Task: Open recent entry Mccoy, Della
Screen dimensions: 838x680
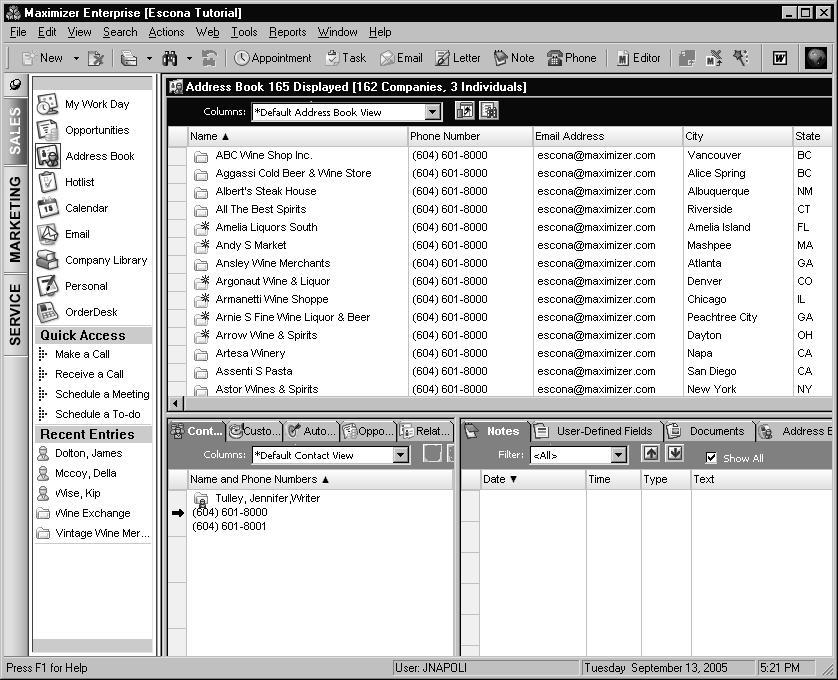Action: (86, 473)
